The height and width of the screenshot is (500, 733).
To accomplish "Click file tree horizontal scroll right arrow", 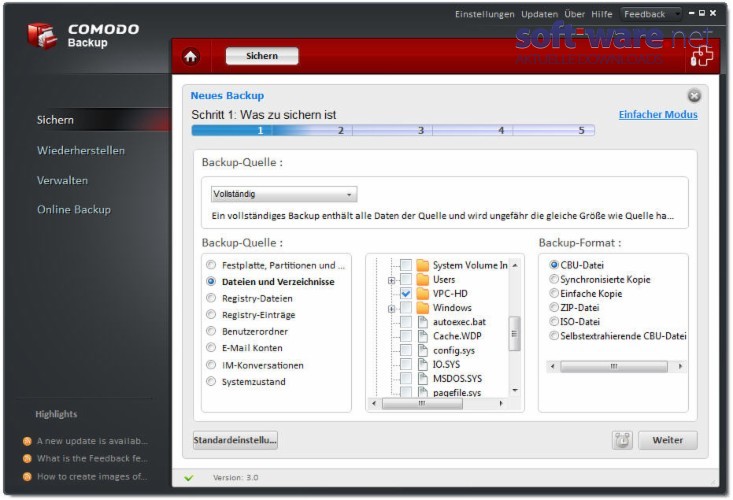I will (501, 403).
